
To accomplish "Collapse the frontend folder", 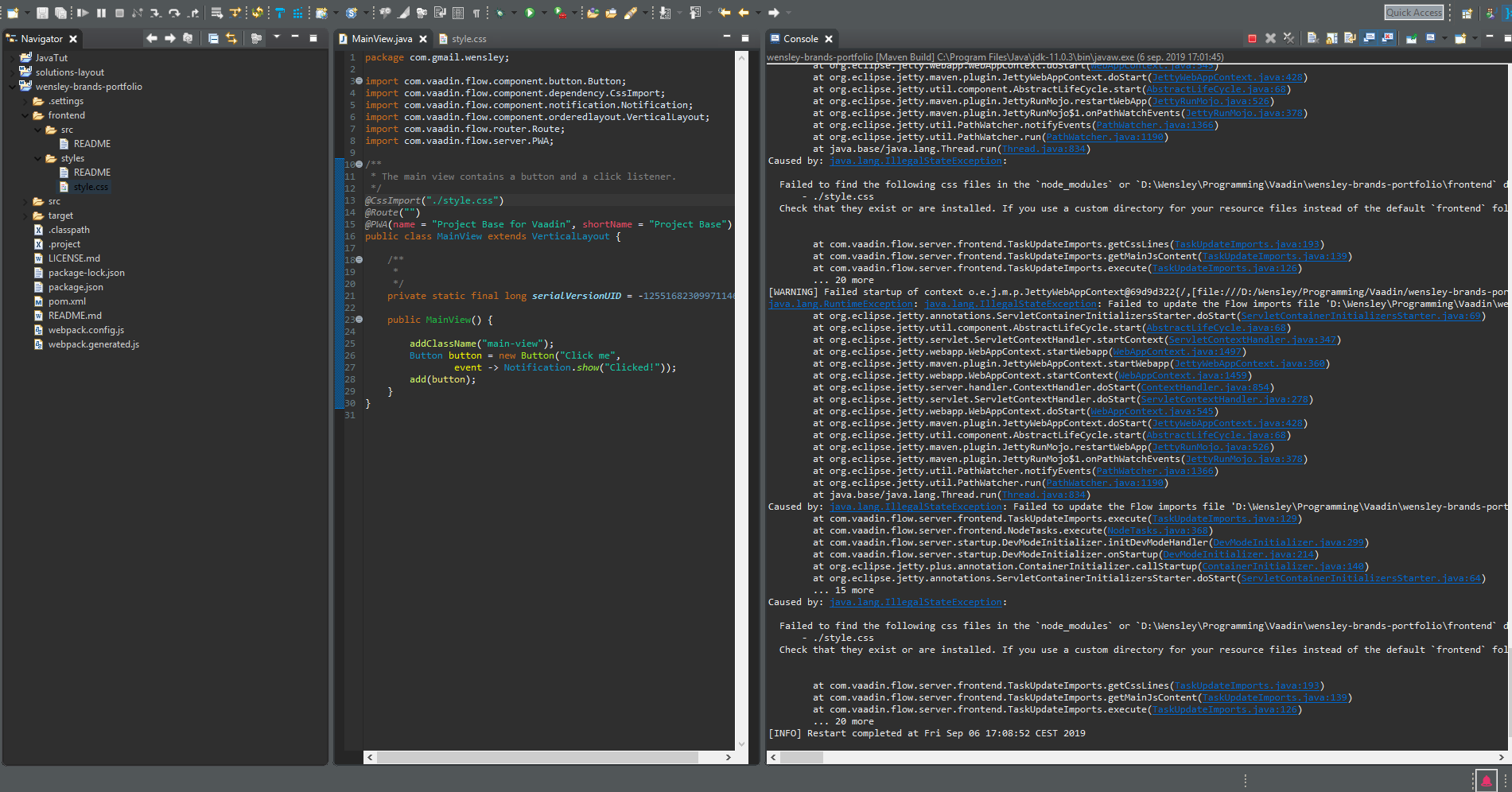I will [25, 115].
